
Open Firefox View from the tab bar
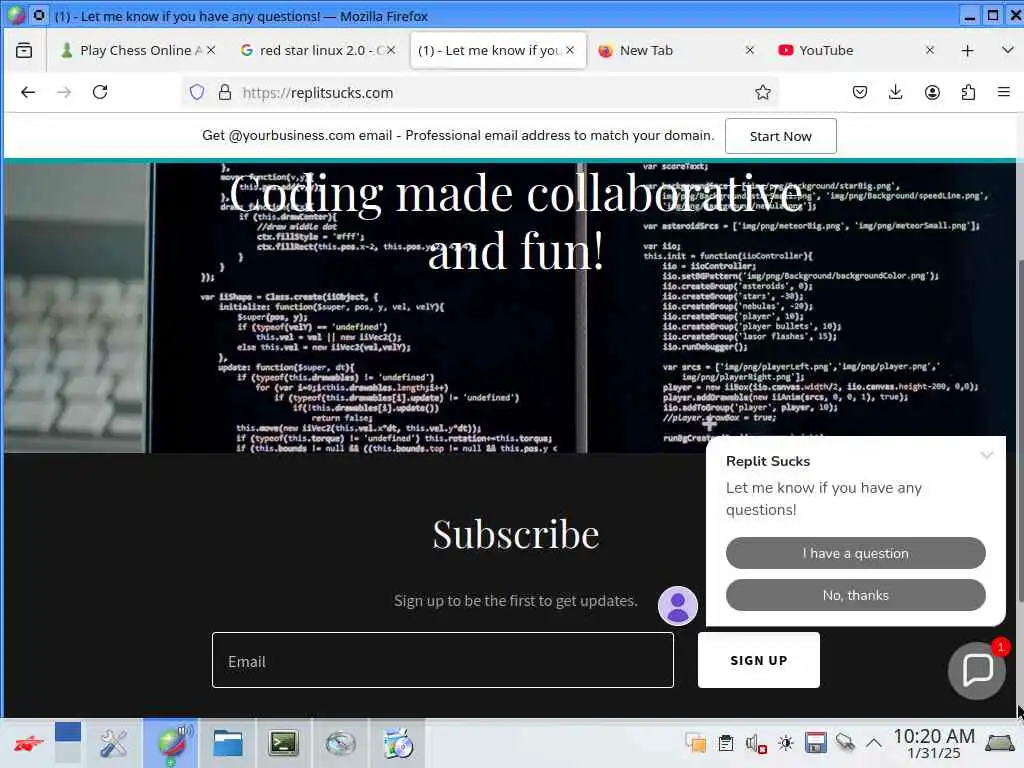pos(24,50)
